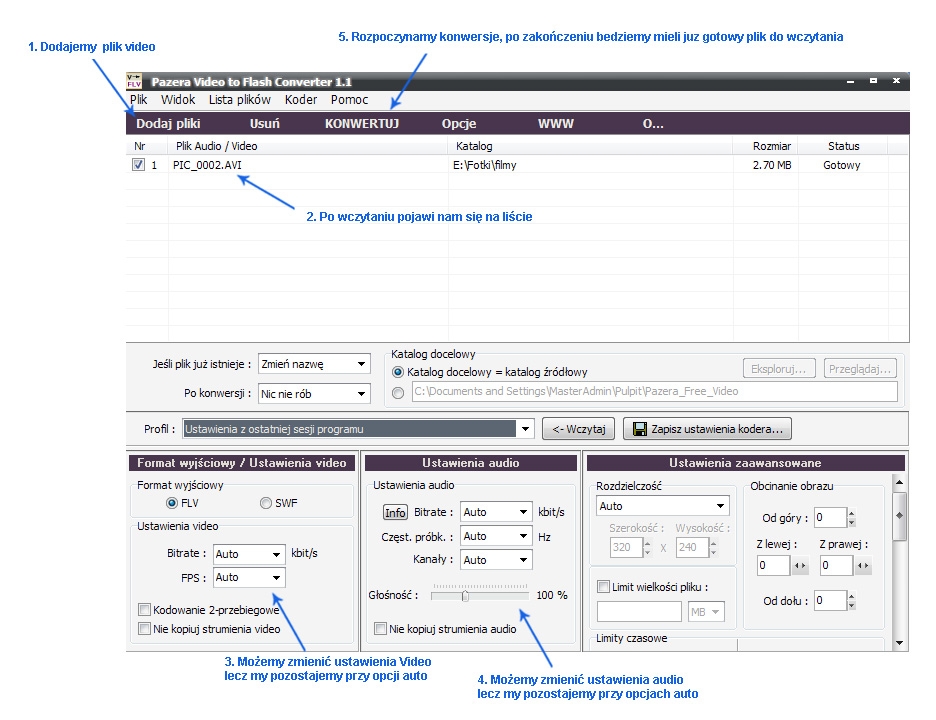Image resolution: width=936 pixels, height=720 pixels.
Task: Click the Od dołu spinner arrows
Action: pyautogui.click(x=852, y=601)
